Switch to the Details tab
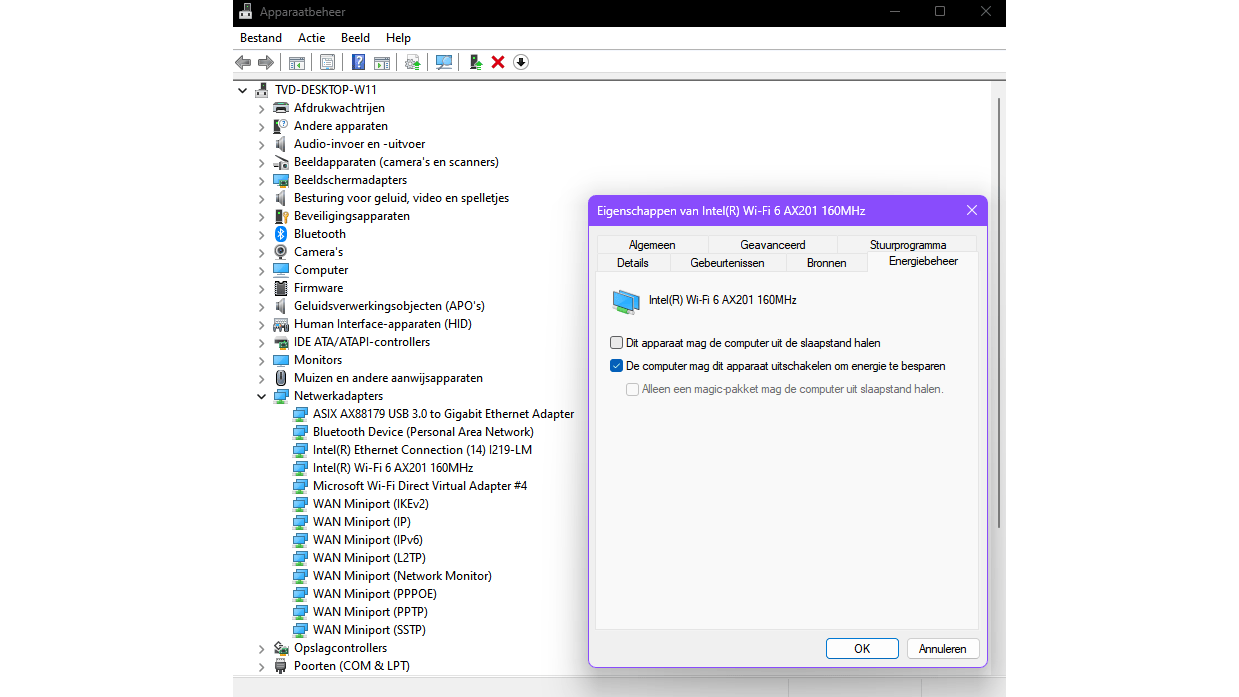Image resolution: width=1239 pixels, height=697 pixels. (x=632, y=263)
